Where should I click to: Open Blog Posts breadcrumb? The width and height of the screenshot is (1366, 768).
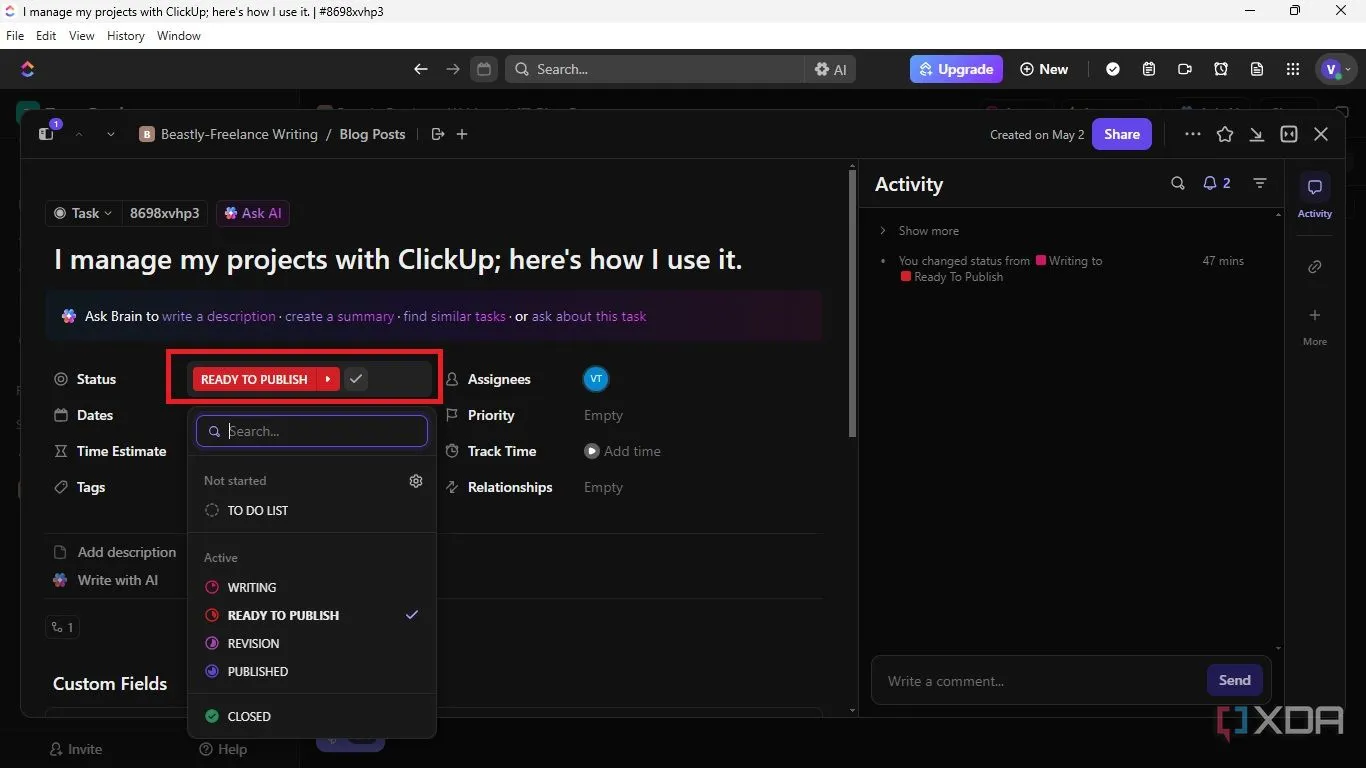pos(372,134)
